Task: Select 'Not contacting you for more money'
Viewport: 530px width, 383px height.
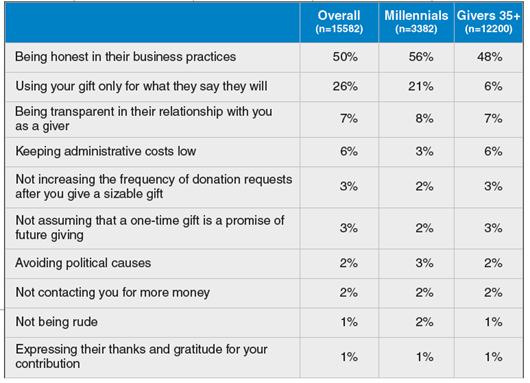Action: tap(113, 292)
